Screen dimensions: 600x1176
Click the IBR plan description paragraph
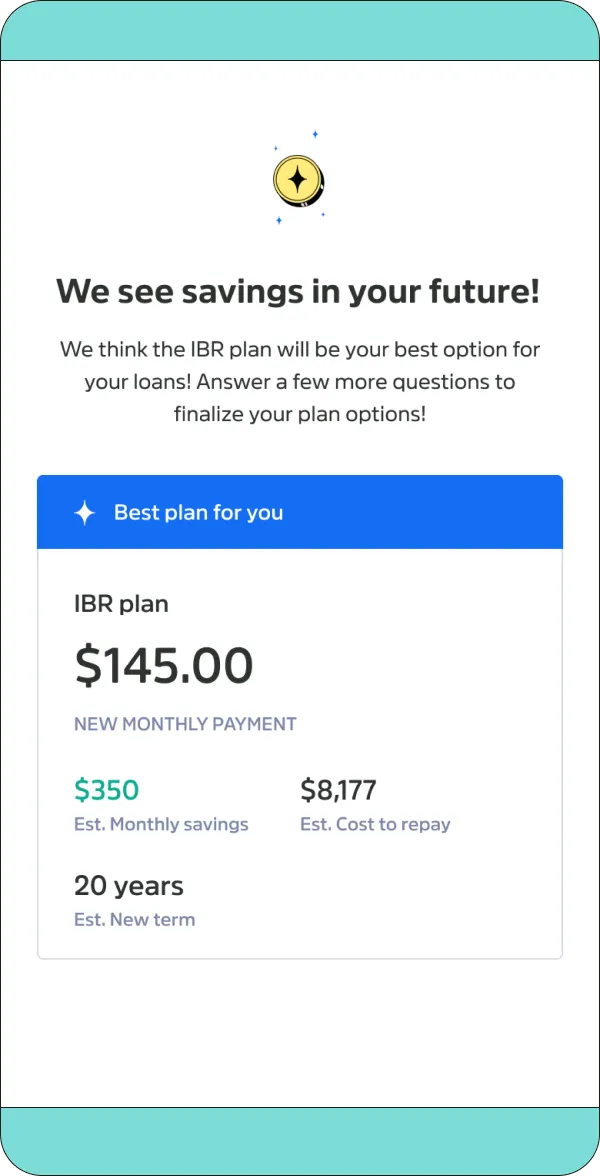pos(300,381)
